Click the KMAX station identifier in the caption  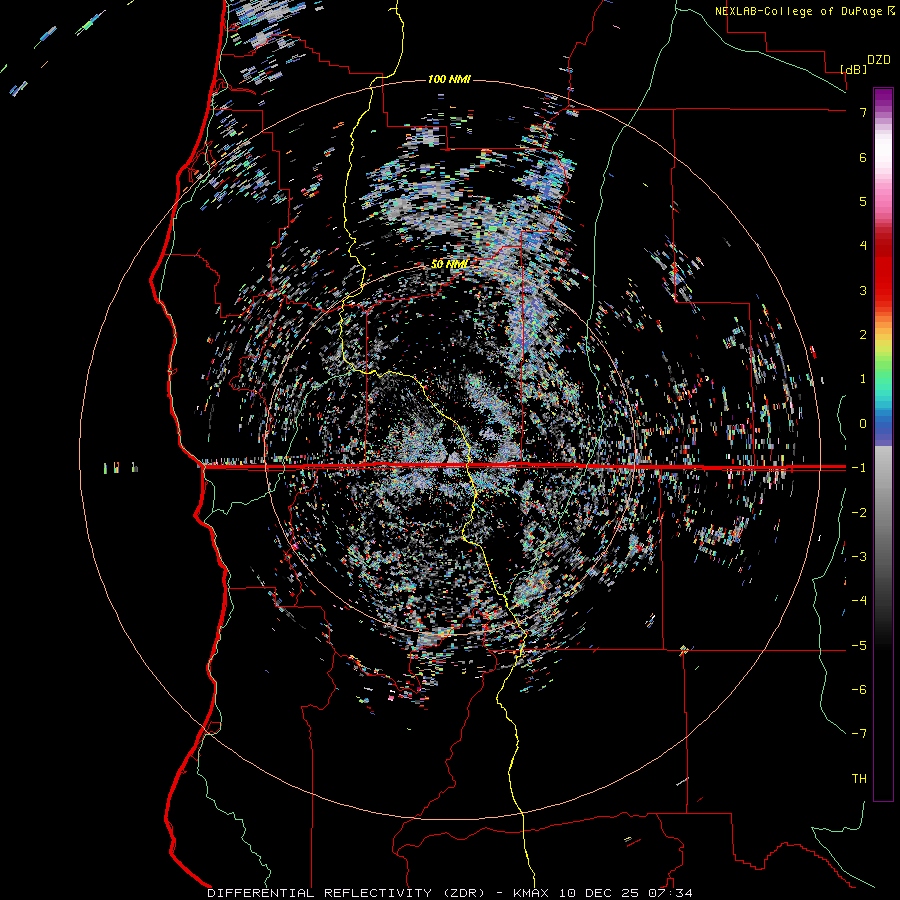point(529,893)
